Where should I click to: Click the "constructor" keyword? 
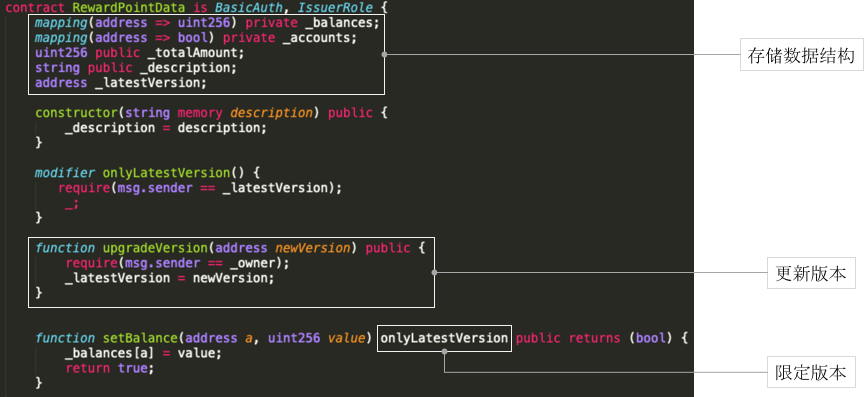(x=76, y=113)
